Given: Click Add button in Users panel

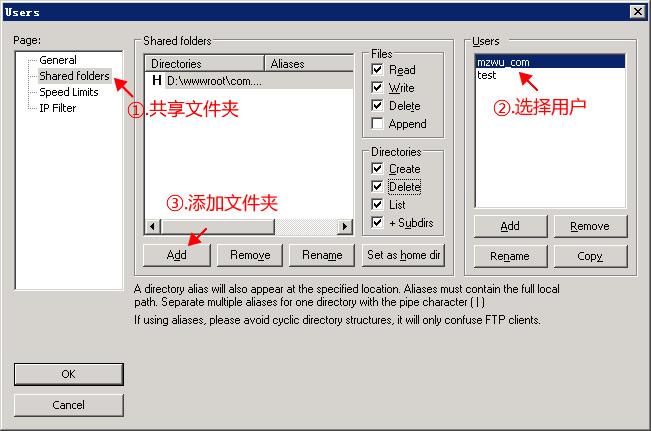Looking at the screenshot, I should pyautogui.click(x=510, y=226).
